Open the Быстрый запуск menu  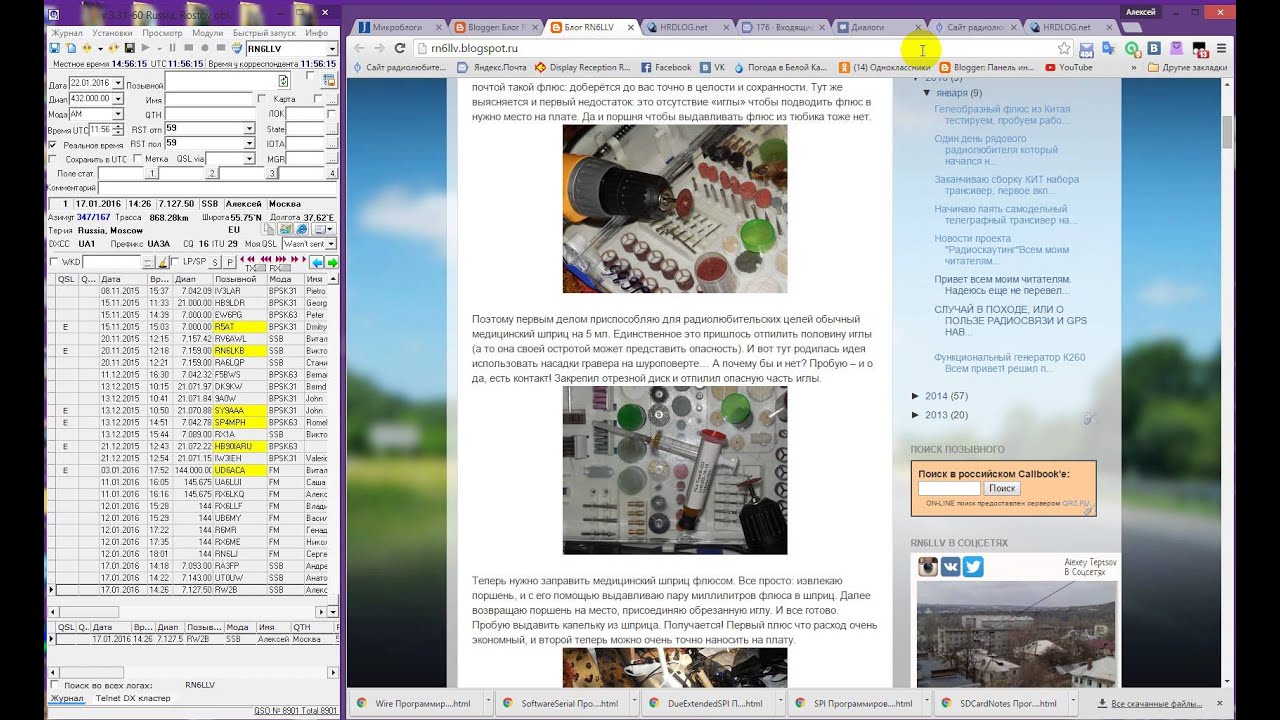click(x=264, y=33)
